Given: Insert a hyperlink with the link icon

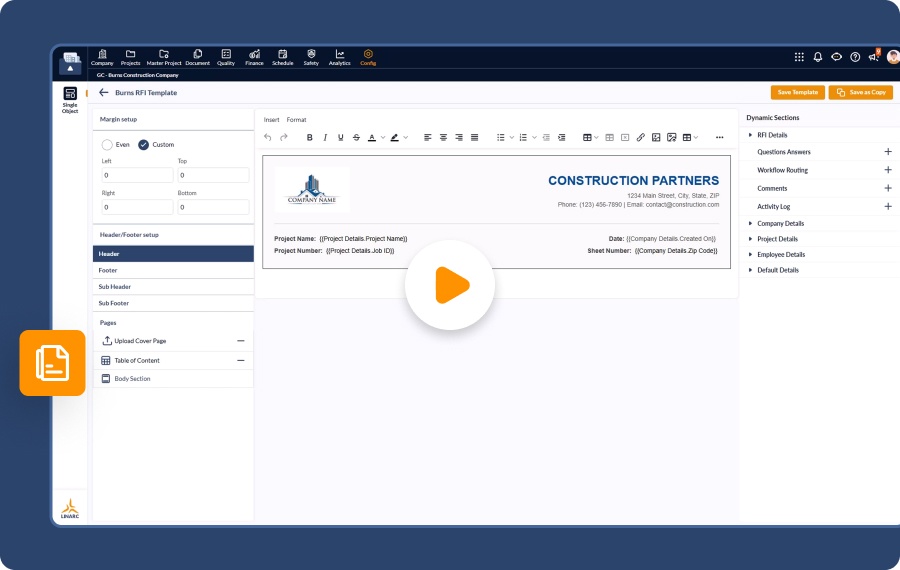Looking at the screenshot, I should tap(641, 137).
